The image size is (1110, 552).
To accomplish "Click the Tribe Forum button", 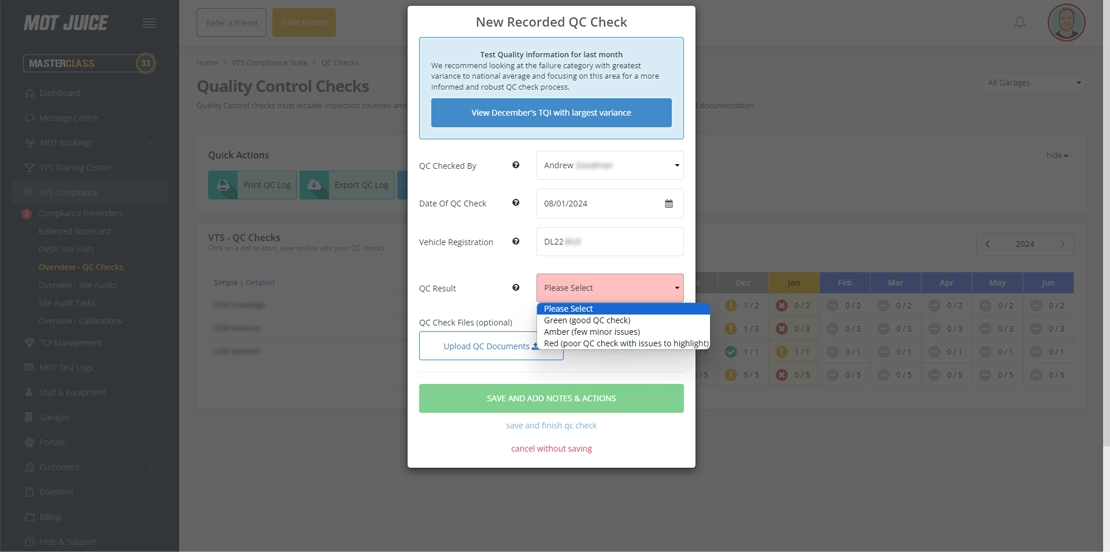I will click(304, 23).
